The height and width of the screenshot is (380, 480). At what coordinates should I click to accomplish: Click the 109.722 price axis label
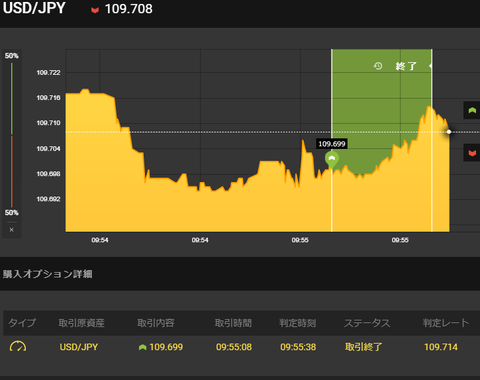pyautogui.click(x=48, y=72)
